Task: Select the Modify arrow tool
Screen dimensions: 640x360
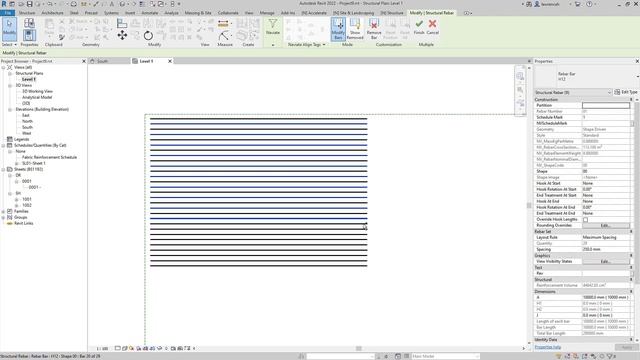Action: point(9,28)
